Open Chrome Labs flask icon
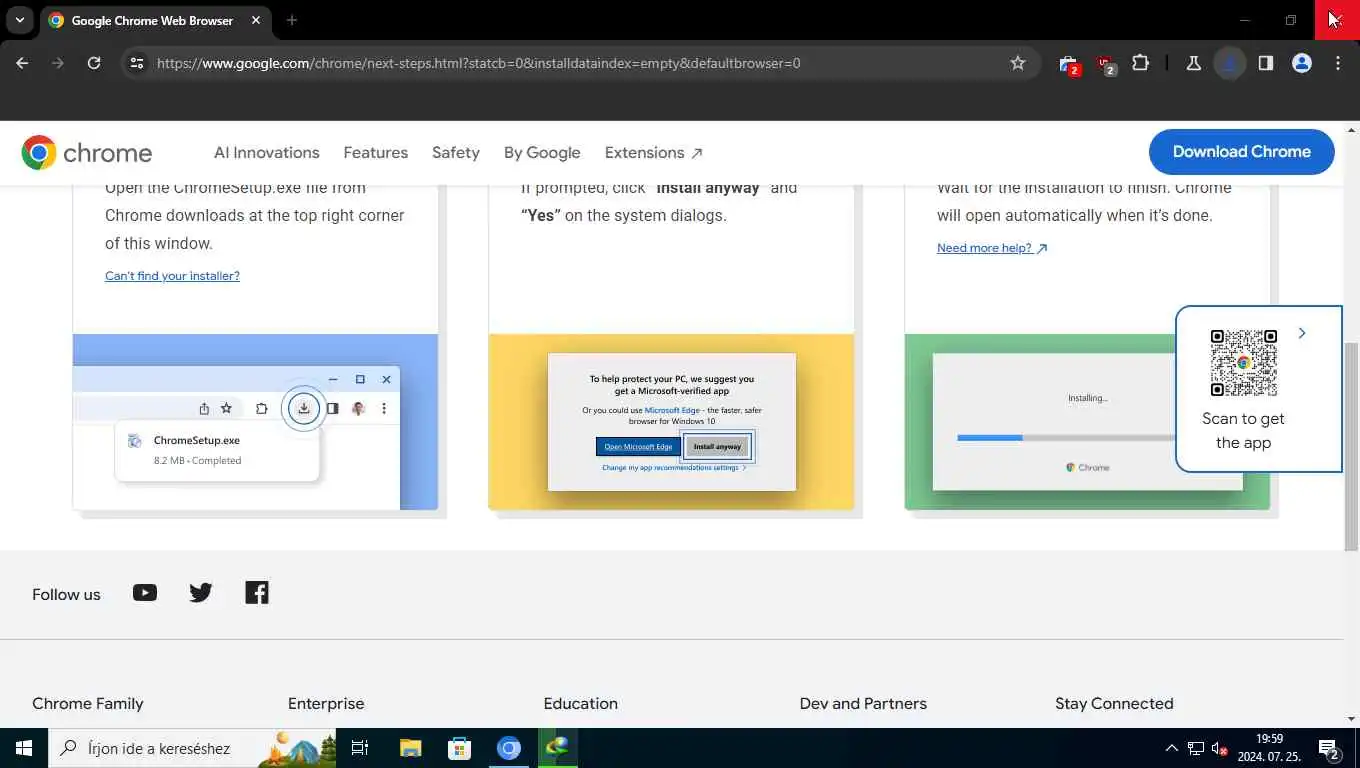This screenshot has width=1360, height=768. pos(1193,63)
